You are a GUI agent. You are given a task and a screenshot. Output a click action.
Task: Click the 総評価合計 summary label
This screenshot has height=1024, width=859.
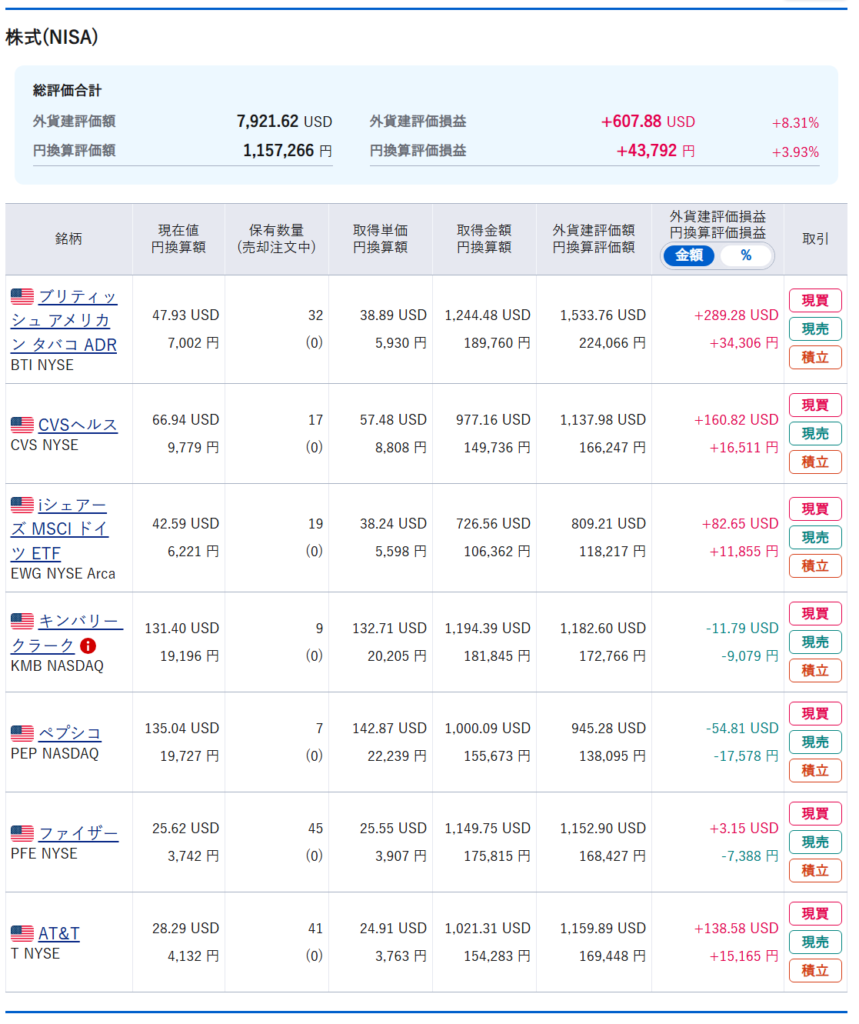tap(67, 91)
